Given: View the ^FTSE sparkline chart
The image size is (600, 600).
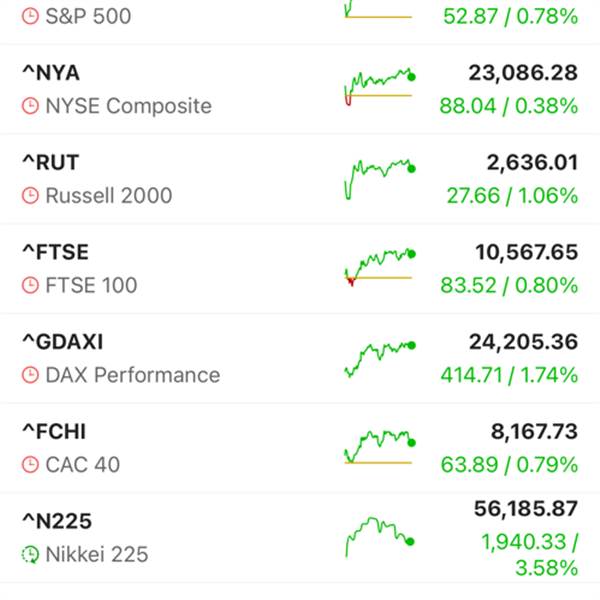Looking at the screenshot, I should pyautogui.click(x=378, y=266).
